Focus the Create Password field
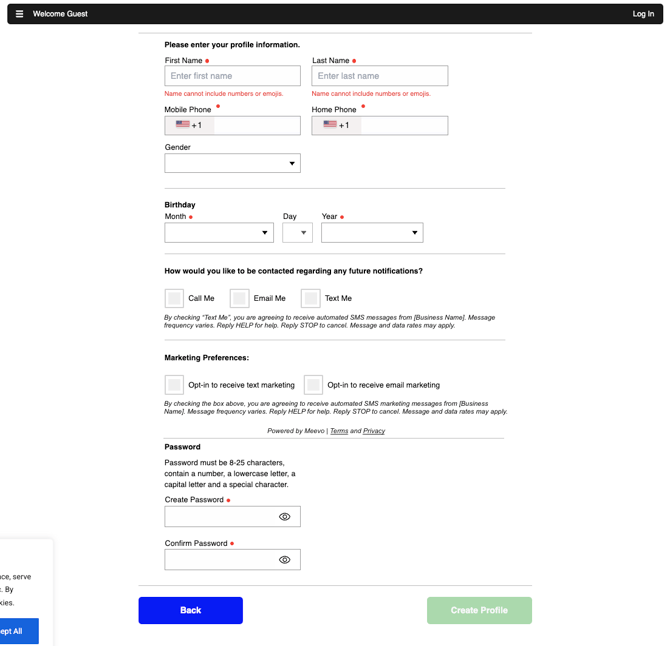670x646 pixels. 232,517
